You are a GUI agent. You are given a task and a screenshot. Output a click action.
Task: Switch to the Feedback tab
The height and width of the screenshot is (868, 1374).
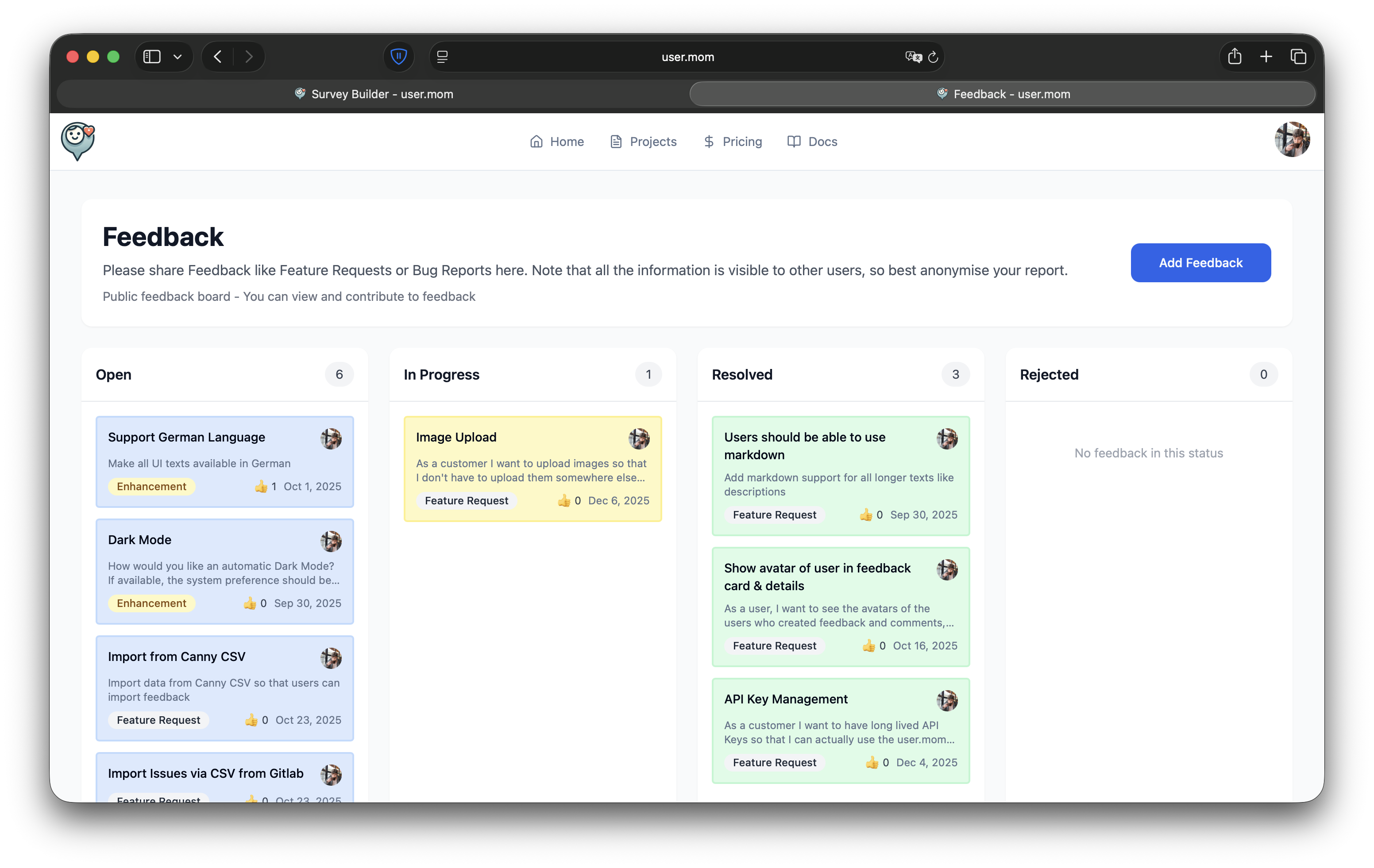(x=1003, y=94)
